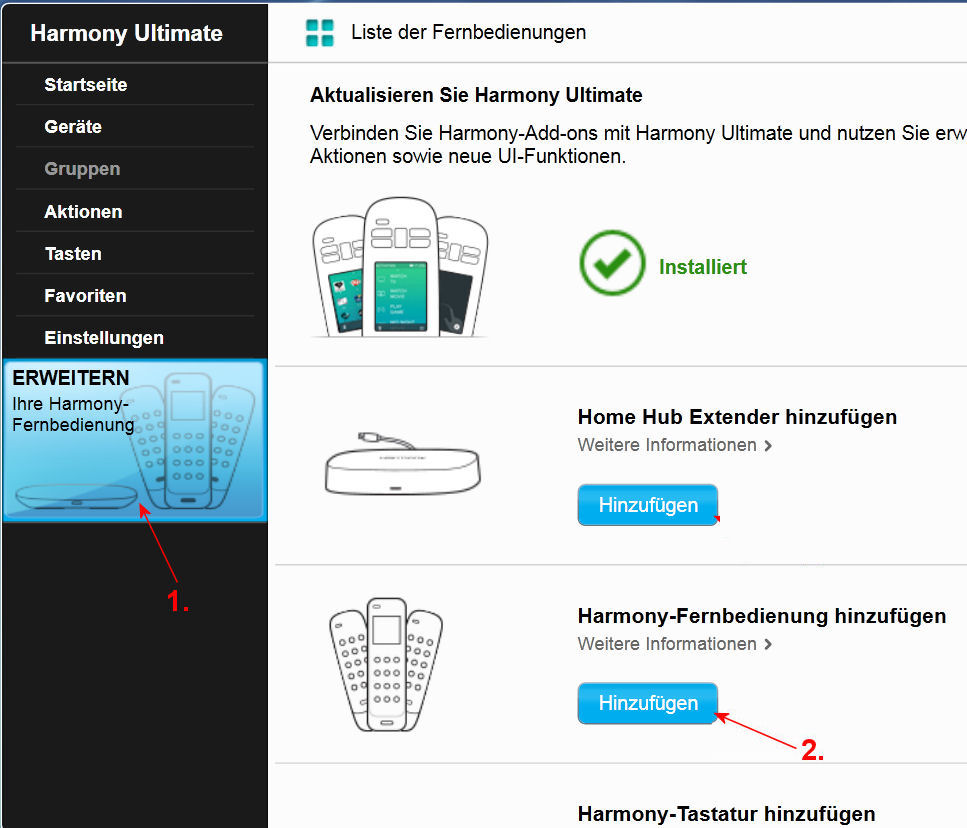Open the Geräte menu item
The width and height of the screenshot is (967, 828).
click(x=73, y=127)
